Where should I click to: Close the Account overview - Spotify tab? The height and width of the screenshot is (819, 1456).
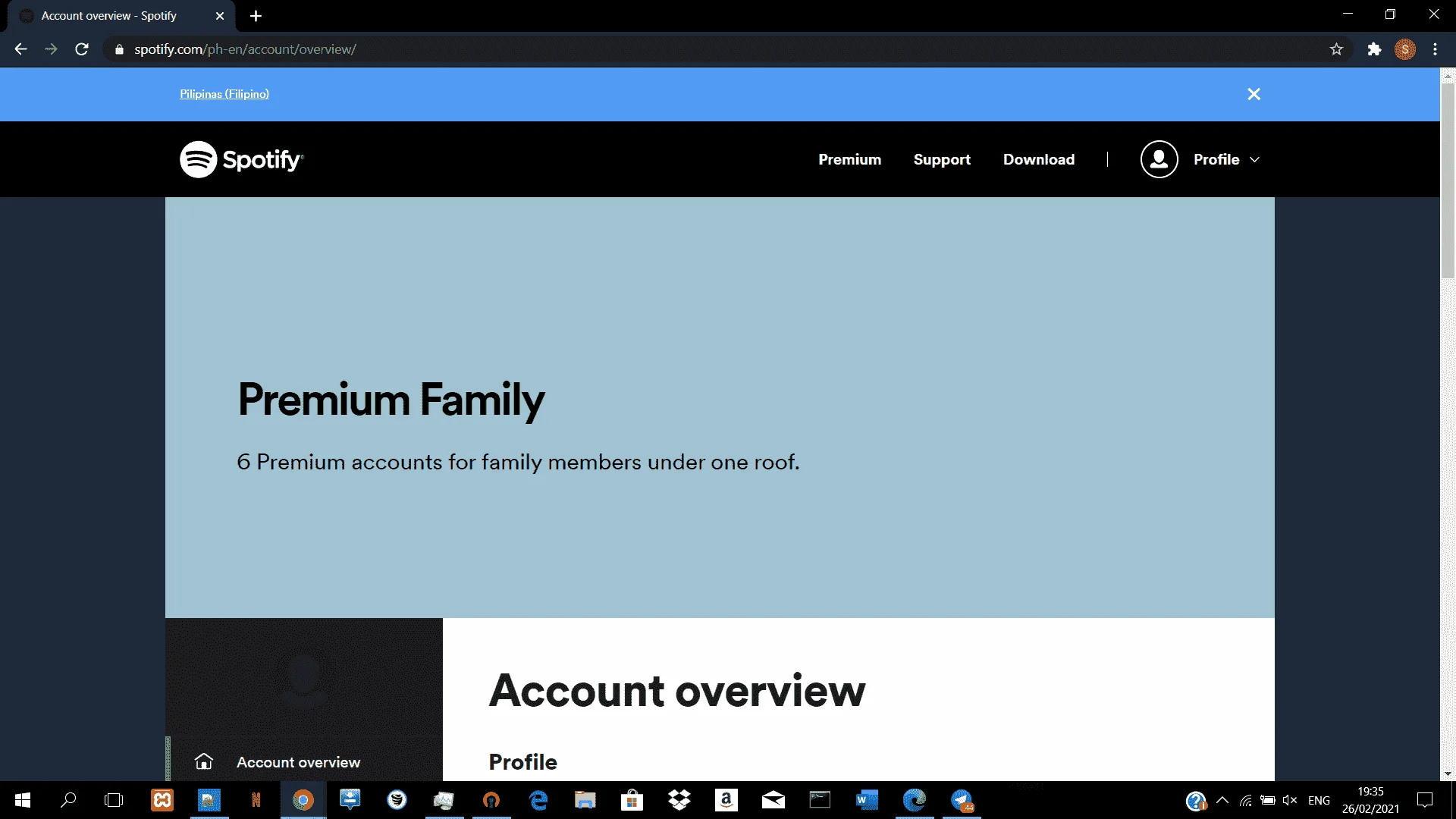(220, 16)
